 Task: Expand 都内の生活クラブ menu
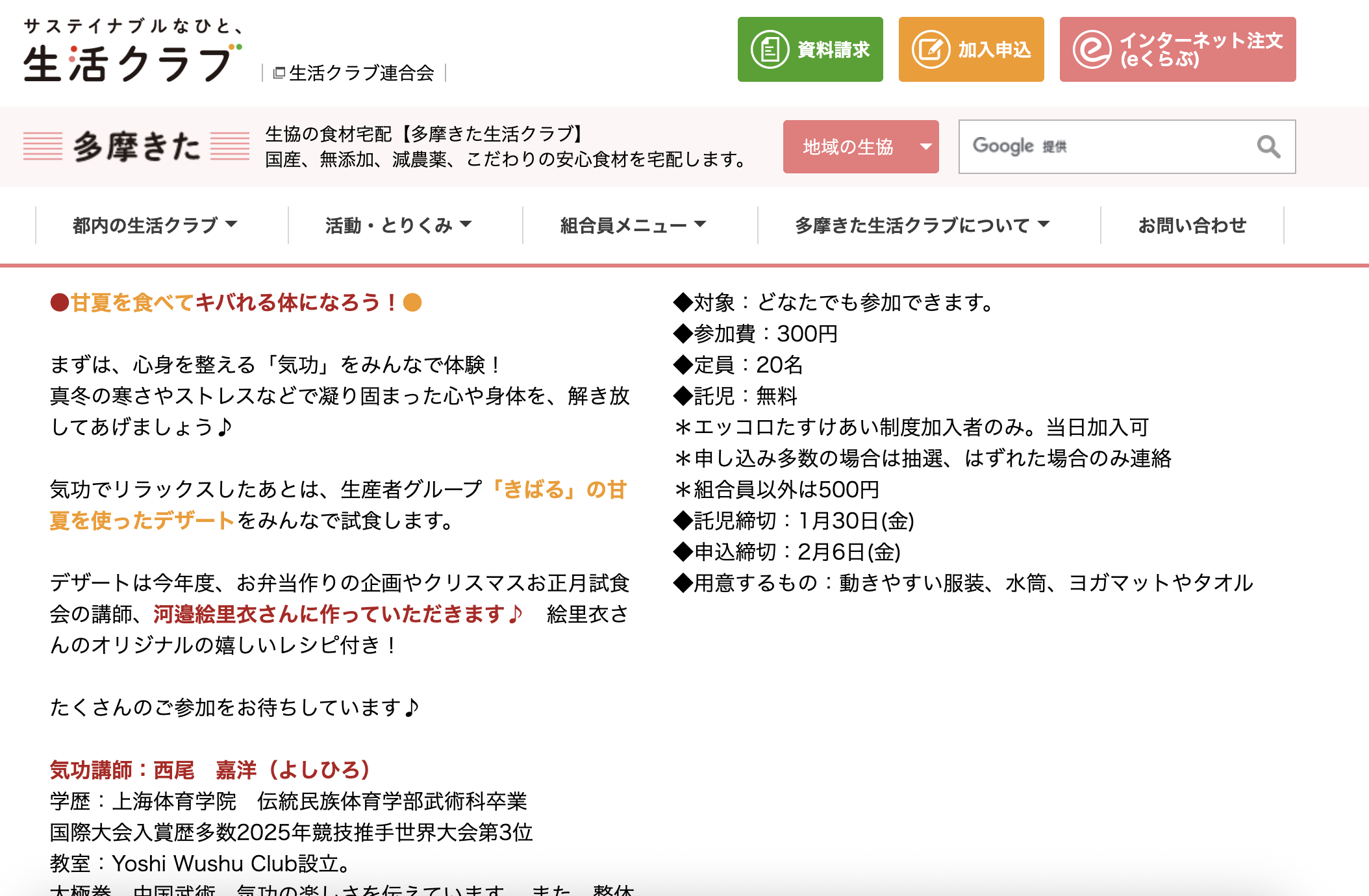click(x=155, y=225)
